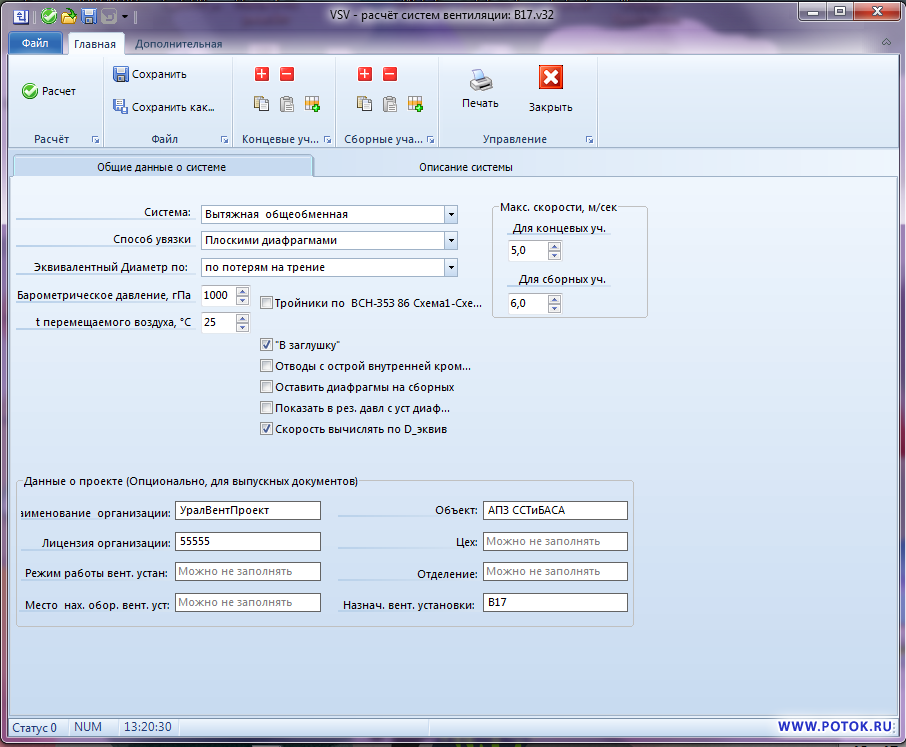Click the Сохранить save icon in ribbon

point(121,74)
